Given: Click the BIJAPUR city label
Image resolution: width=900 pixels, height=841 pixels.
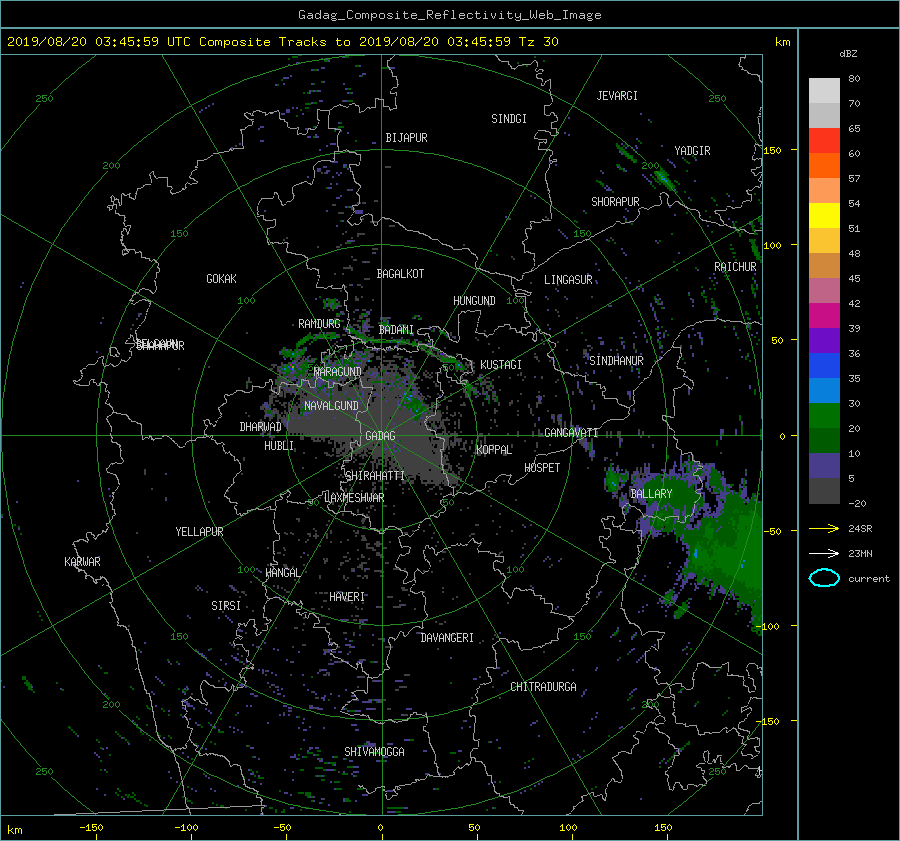Looking at the screenshot, I should [x=406, y=138].
